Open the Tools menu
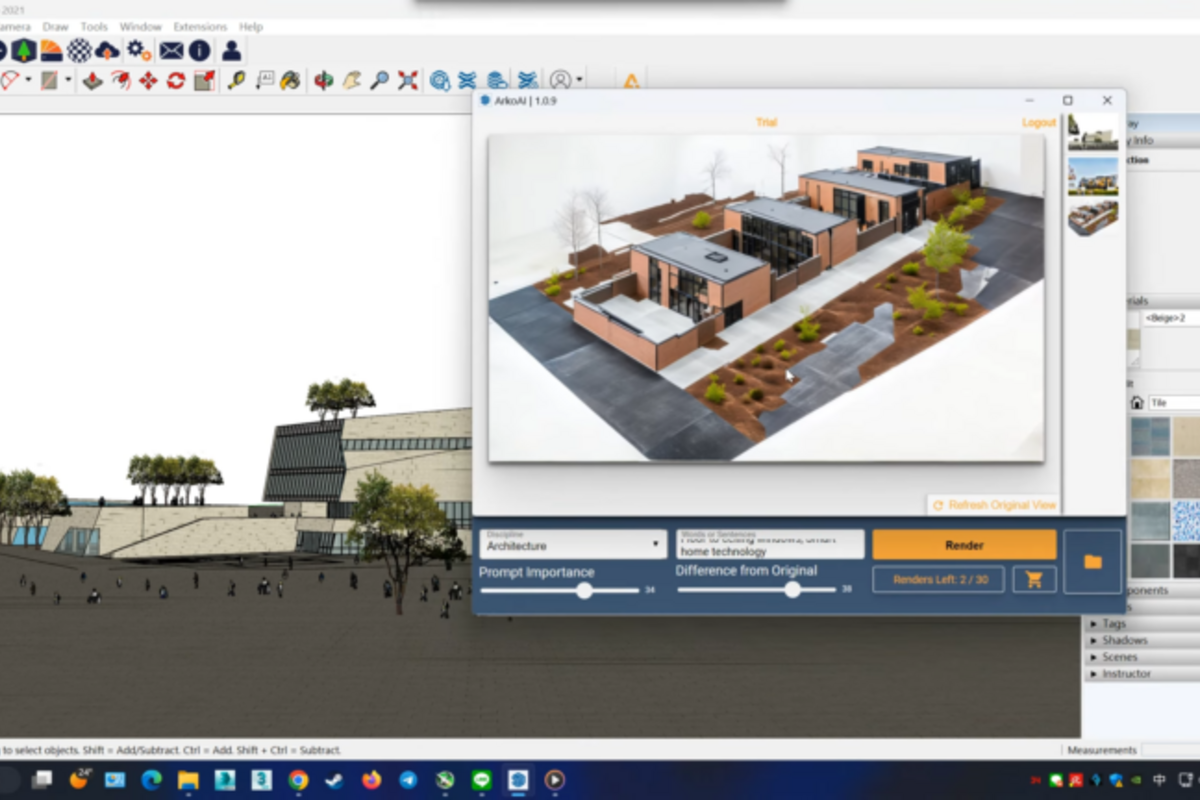This screenshot has height=800, width=1200. (x=94, y=26)
